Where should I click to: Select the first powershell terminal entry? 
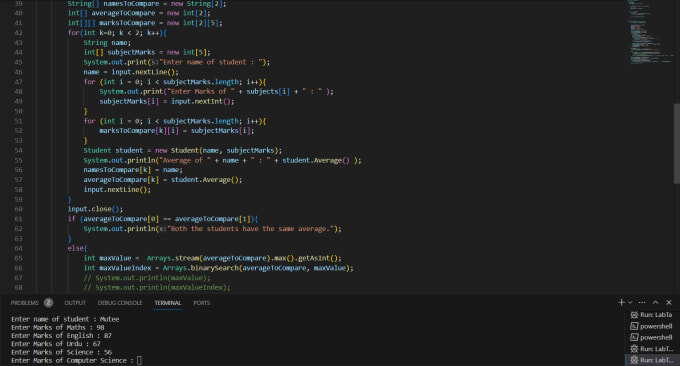coord(651,326)
